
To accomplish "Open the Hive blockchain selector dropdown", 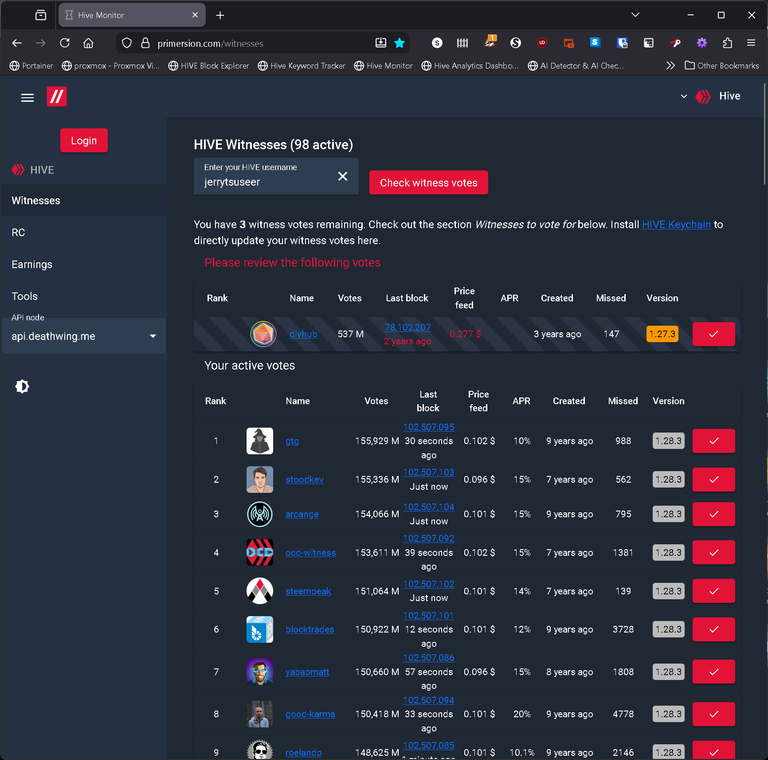I will click(x=711, y=96).
